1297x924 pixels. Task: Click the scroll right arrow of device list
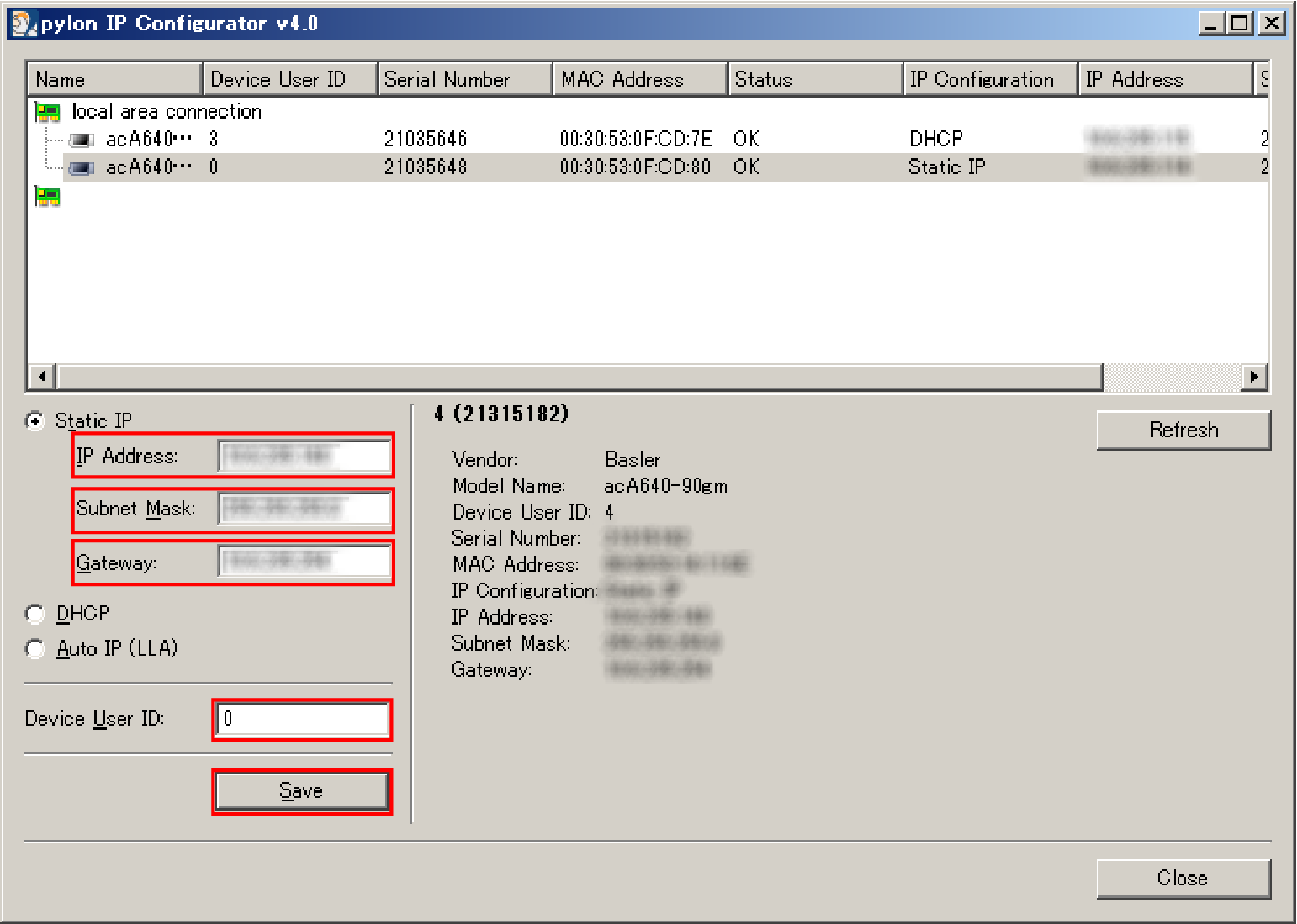click(1255, 377)
